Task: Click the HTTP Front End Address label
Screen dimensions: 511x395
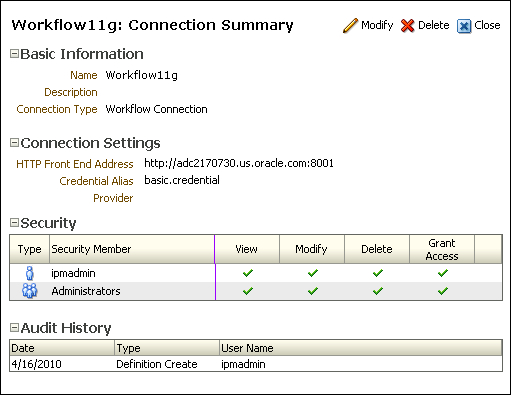Action: click(x=75, y=164)
